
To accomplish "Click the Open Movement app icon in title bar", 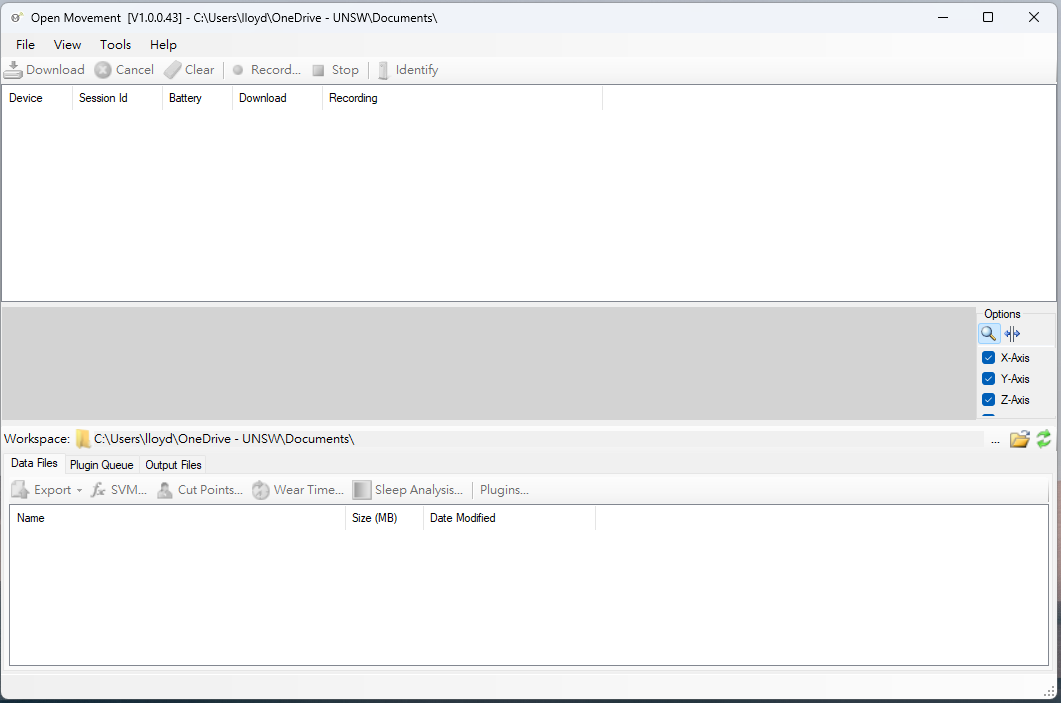I will 17,18.
